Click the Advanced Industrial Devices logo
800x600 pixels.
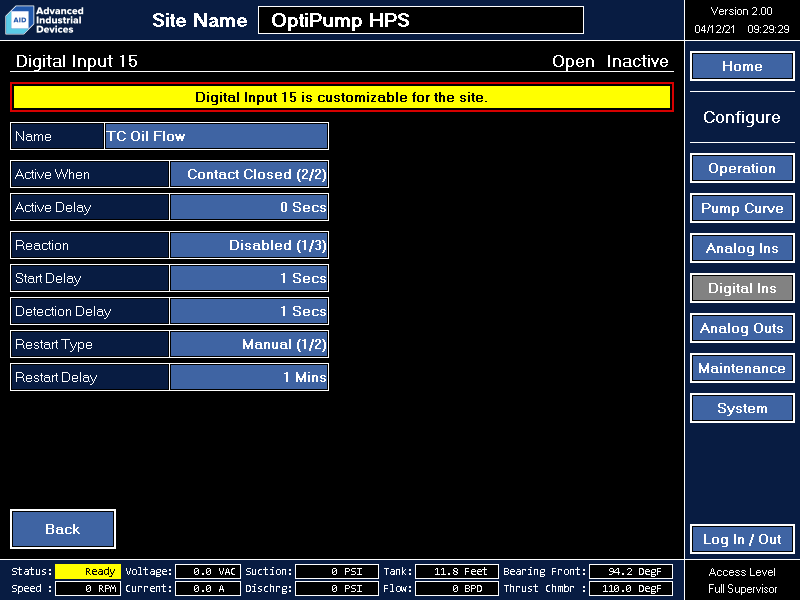pos(44,20)
